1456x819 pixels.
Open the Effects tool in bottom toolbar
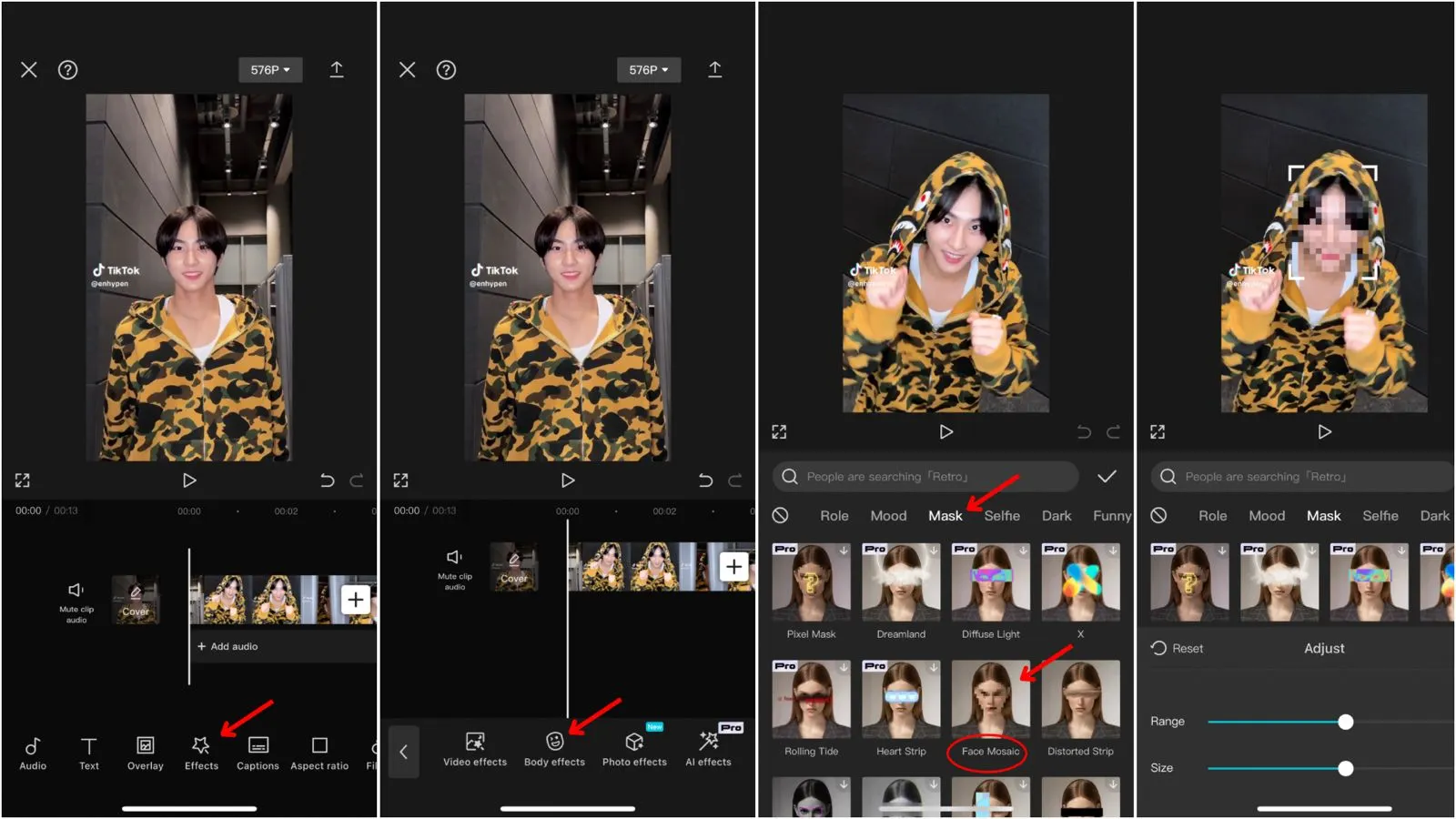201,752
